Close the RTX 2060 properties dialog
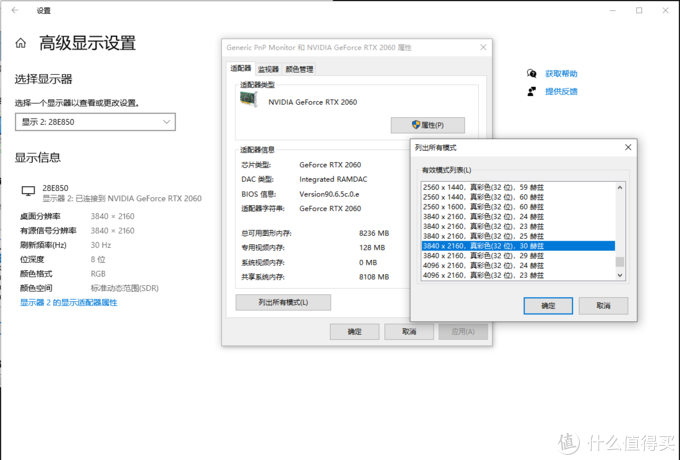 point(483,47)
